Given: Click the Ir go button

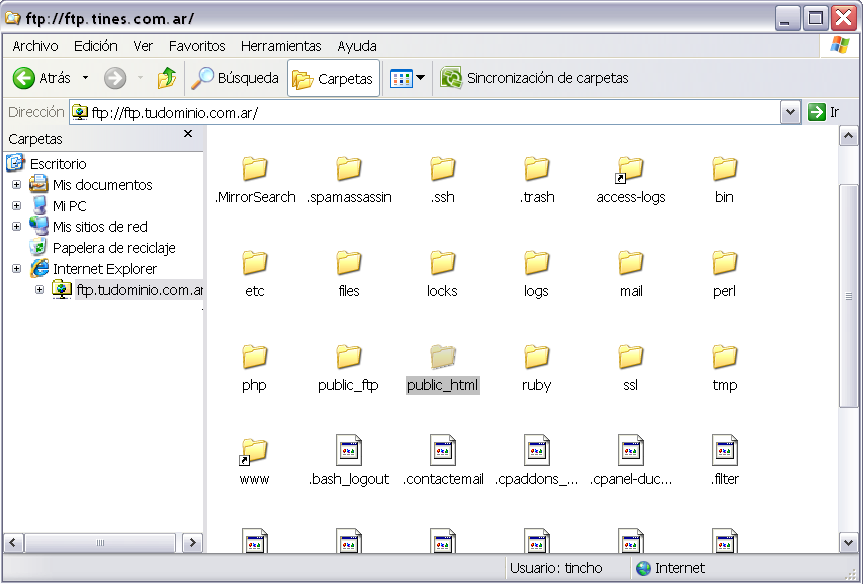Looking at the screenshot, I should (824, 112).
